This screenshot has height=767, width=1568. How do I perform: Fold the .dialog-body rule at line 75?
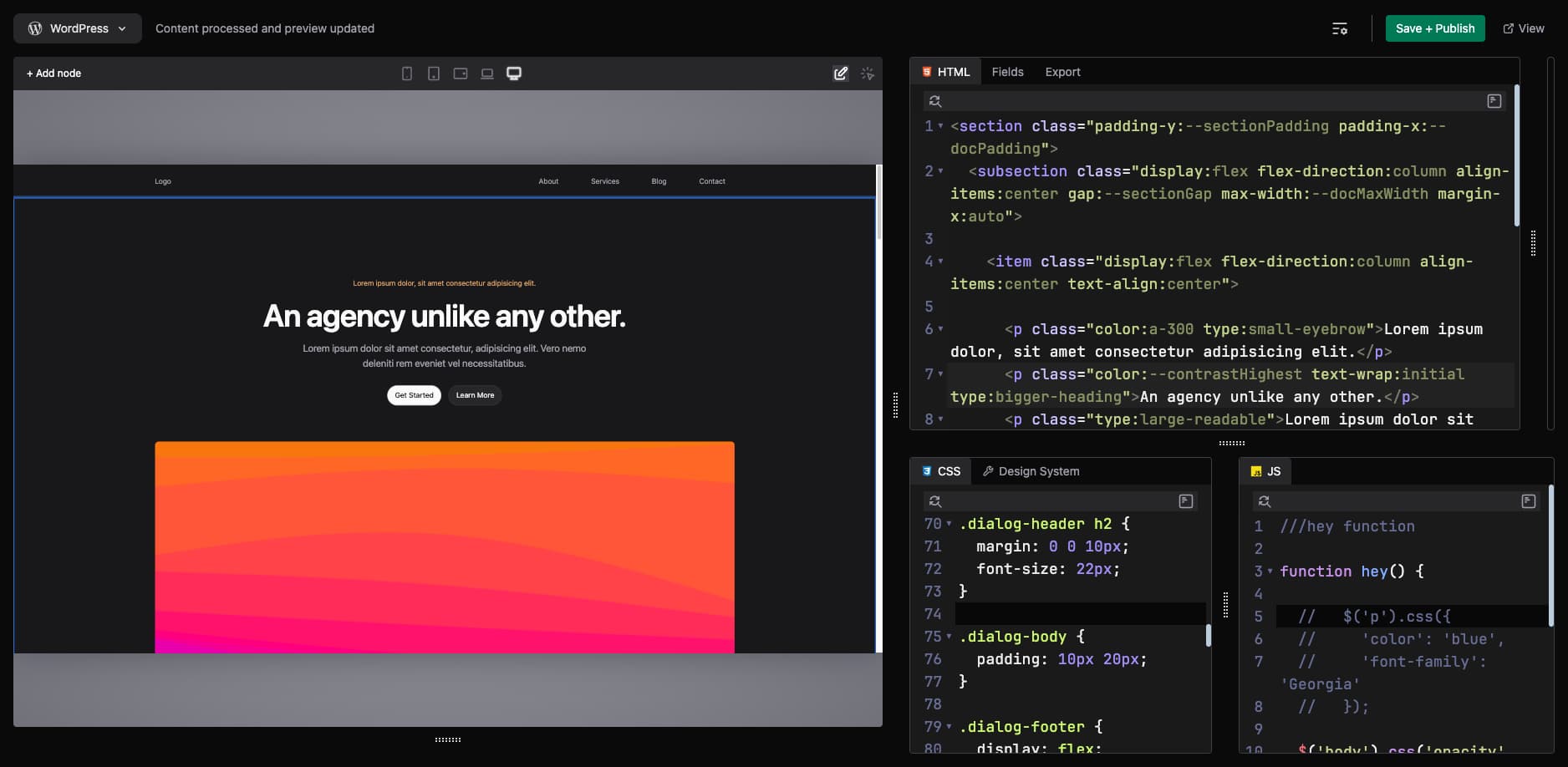click(x=949, y=637)
